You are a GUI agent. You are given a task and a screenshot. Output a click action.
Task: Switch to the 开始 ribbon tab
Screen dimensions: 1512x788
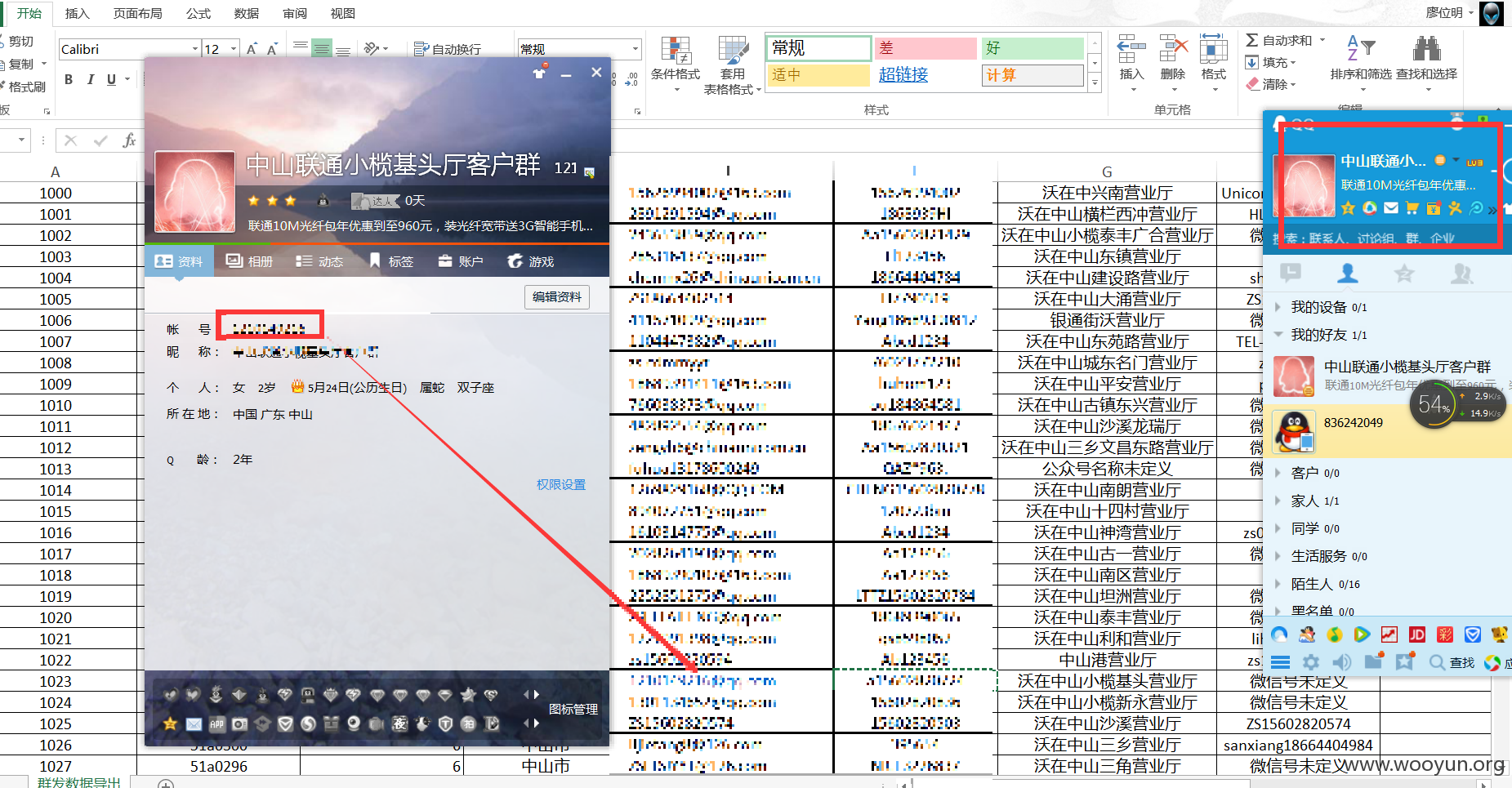pyautogui.click(x=29, y=13)
